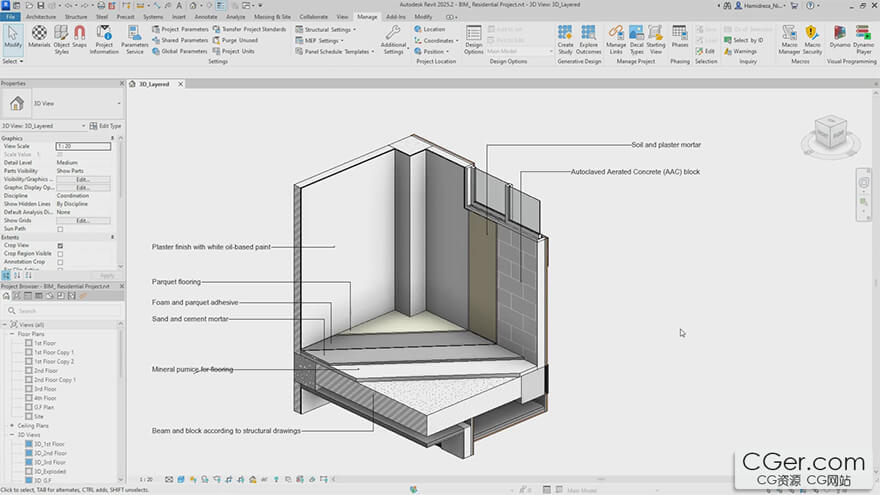Switch to the Architecture ribbon tab

41,17
